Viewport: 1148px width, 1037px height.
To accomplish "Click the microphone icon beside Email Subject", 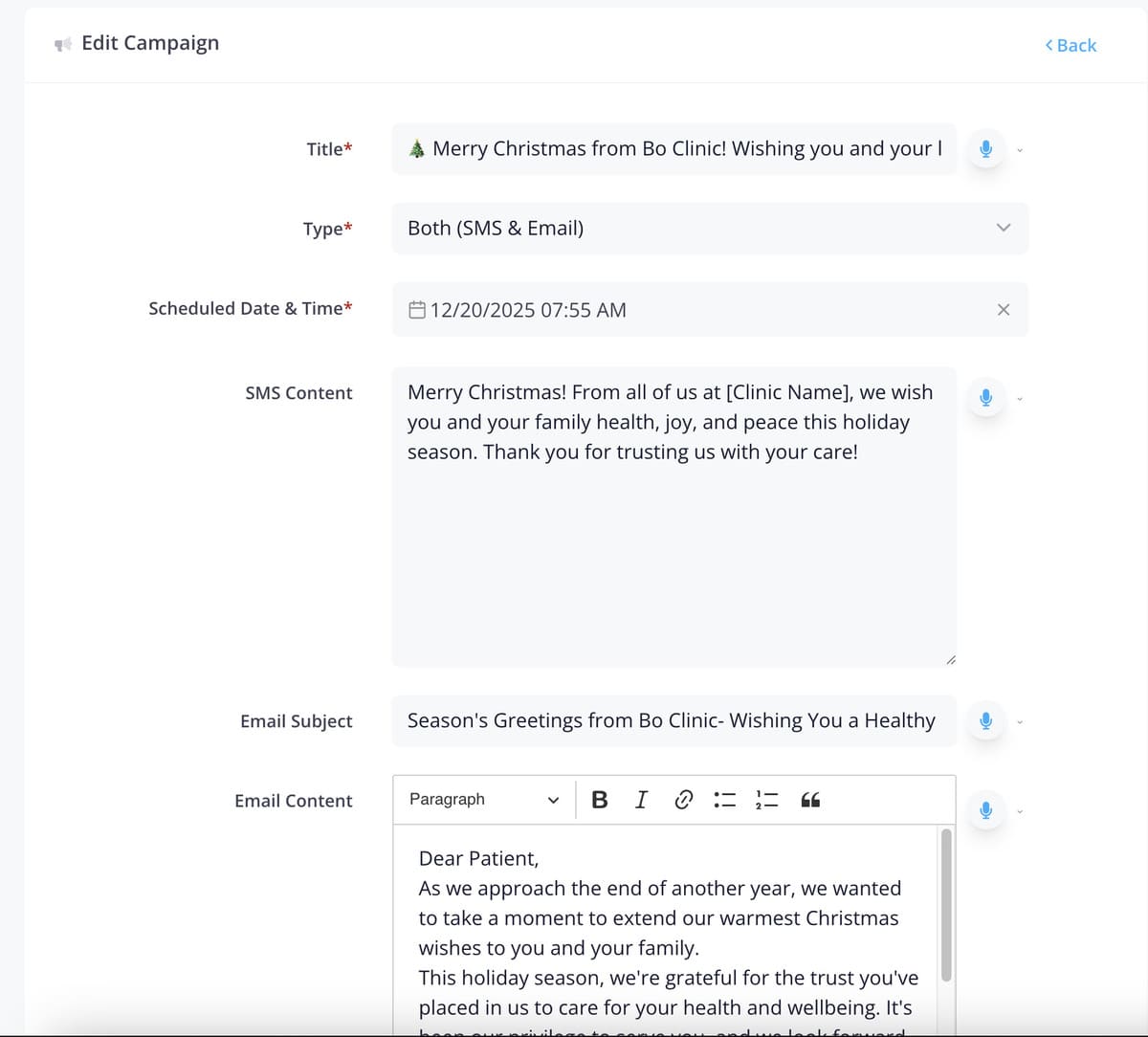I will [985, 720].
